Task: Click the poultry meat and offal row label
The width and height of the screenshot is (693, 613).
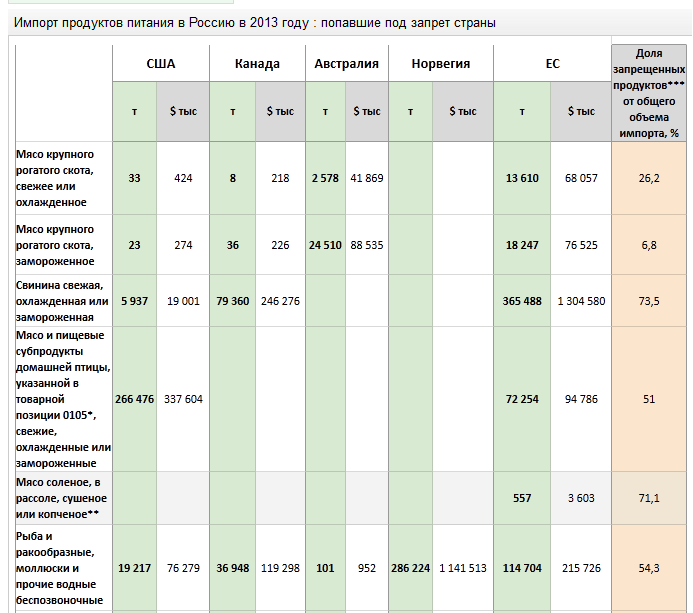Action: [x=62, y=399]
